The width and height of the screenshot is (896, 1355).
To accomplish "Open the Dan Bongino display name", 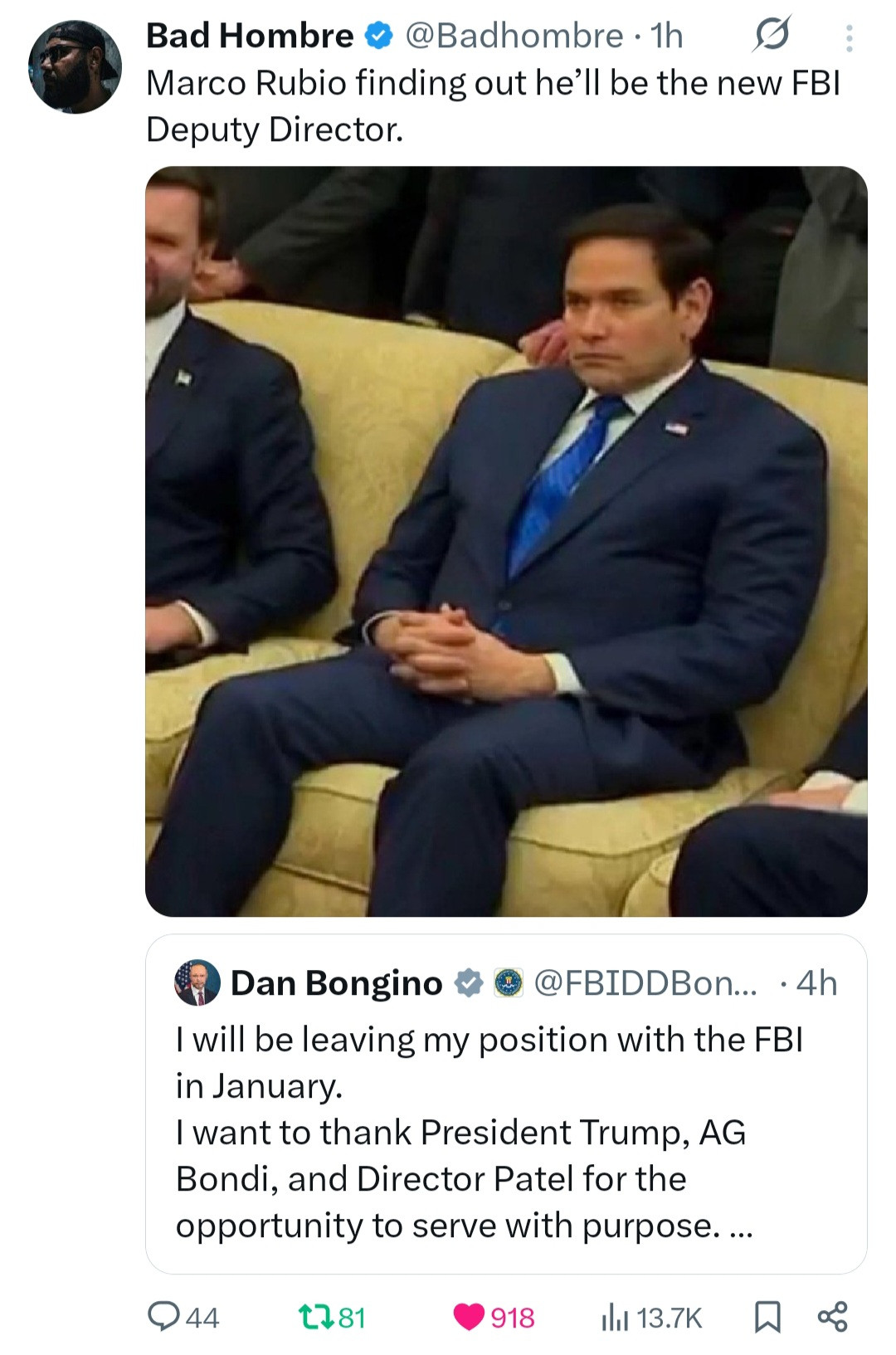I will (336, 982).
